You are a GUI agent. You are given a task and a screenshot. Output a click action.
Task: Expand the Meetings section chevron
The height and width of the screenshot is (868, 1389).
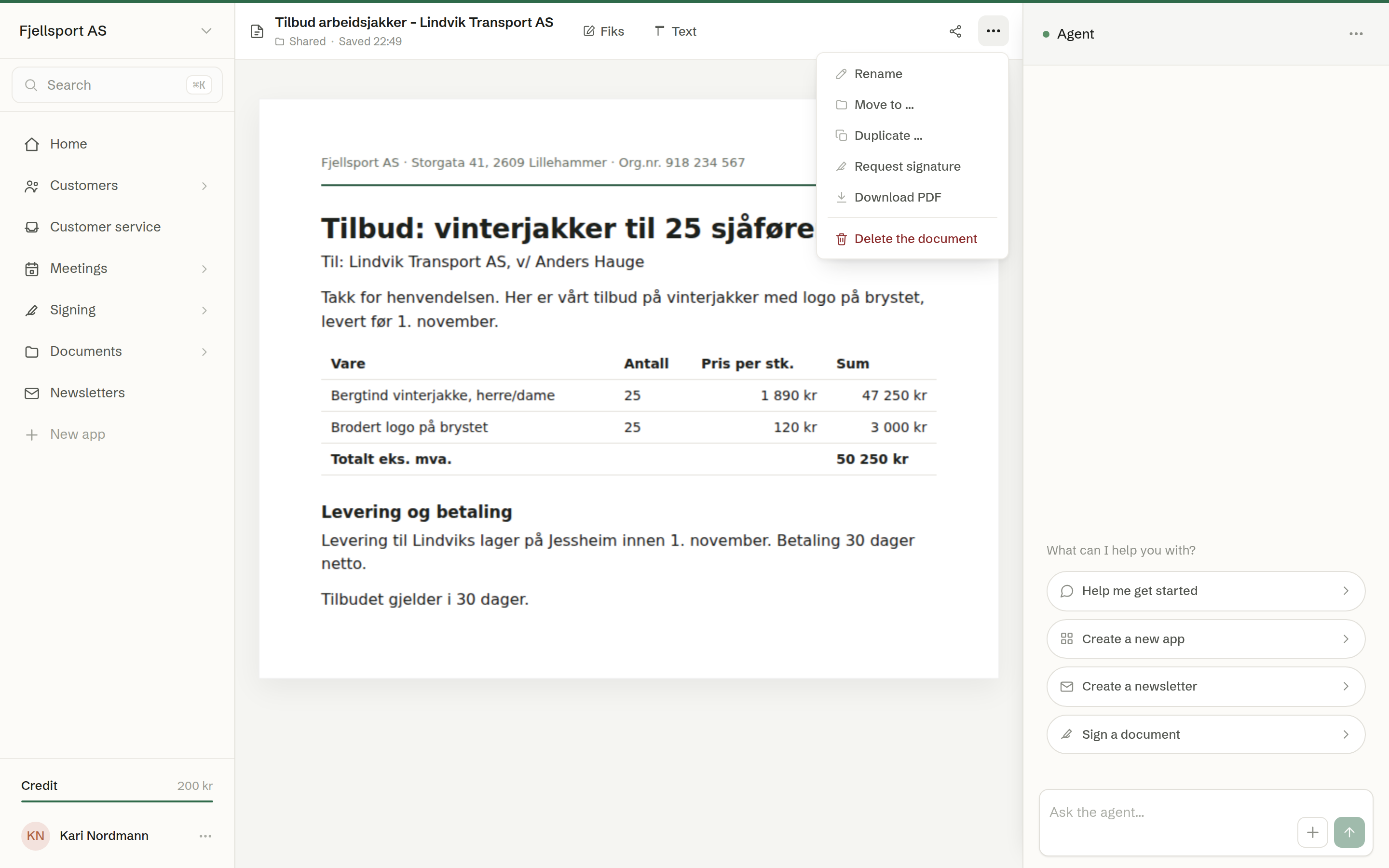click(204, 269)
